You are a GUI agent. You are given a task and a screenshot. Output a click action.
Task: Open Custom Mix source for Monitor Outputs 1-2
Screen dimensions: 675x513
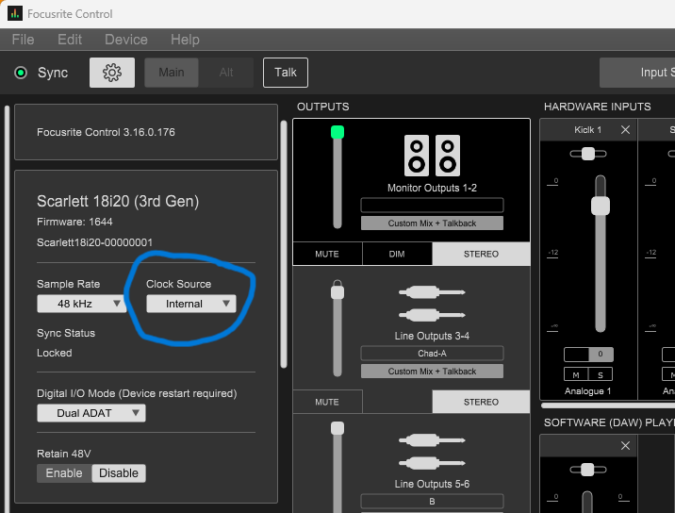[432, 223]
